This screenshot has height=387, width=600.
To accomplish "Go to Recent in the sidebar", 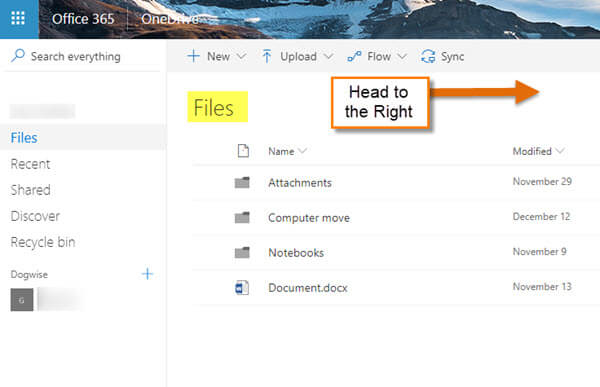I will pyautogui.click(x=30, y=164).
